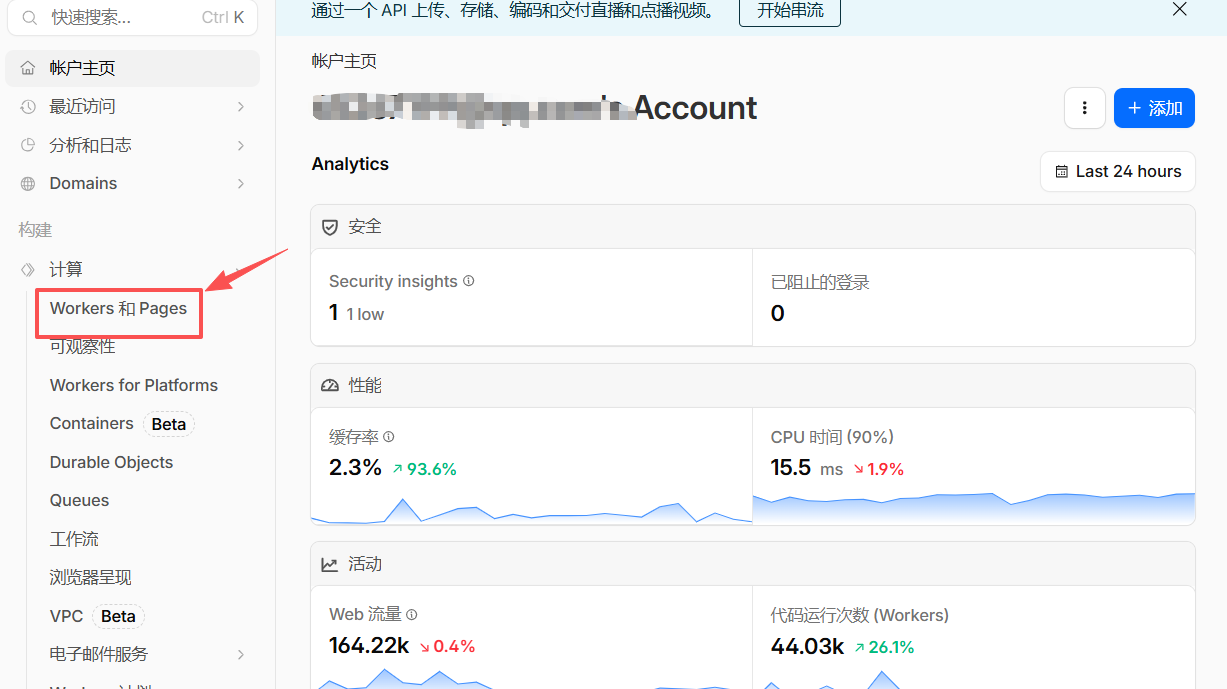The width and height of the screenshot is (1227, 689).
Task: Click the 开始串流 button
Action: tap(789, 12)
